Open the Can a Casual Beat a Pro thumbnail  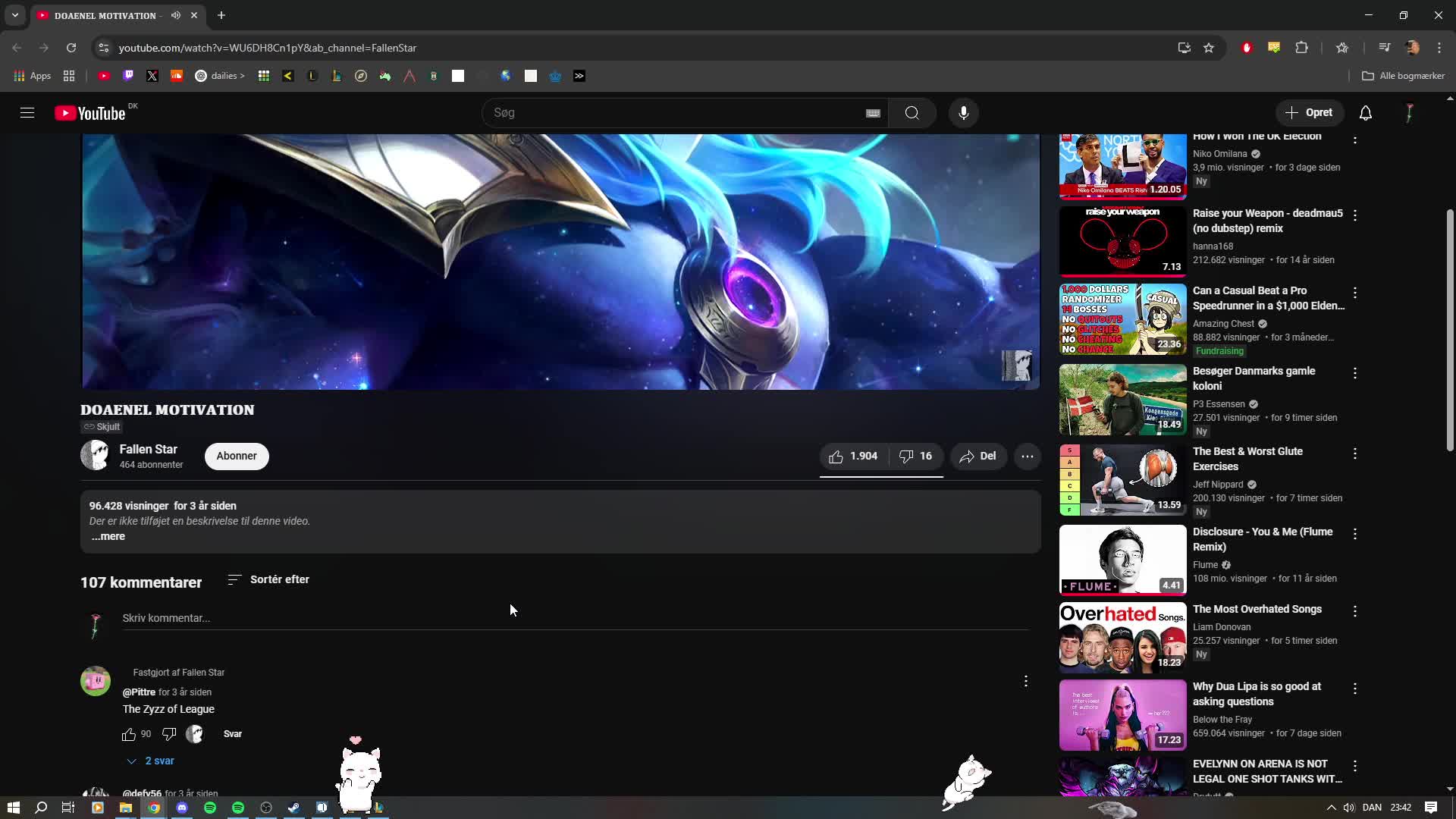[1122, 319]
